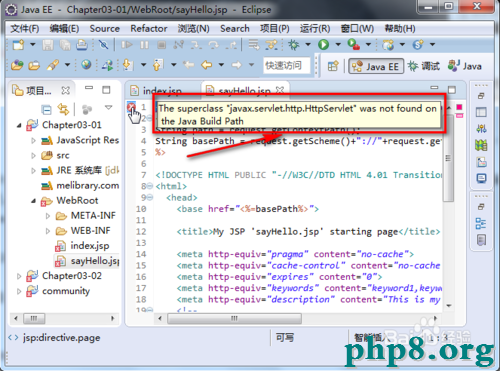
Task: Open the 编辑(E) menu
Action: click(64, 29)
